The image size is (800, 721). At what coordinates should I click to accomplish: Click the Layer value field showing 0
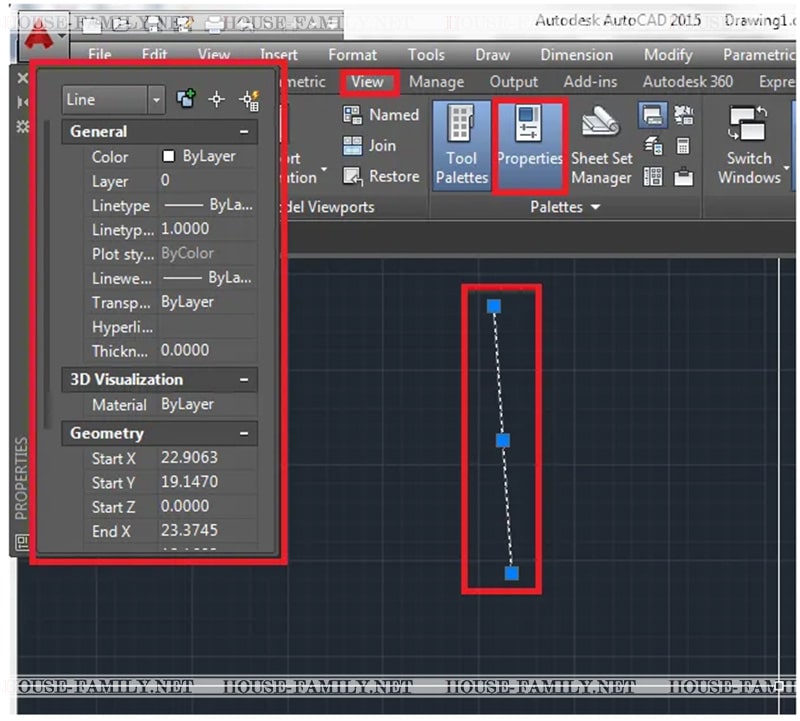tap(208, 181)
